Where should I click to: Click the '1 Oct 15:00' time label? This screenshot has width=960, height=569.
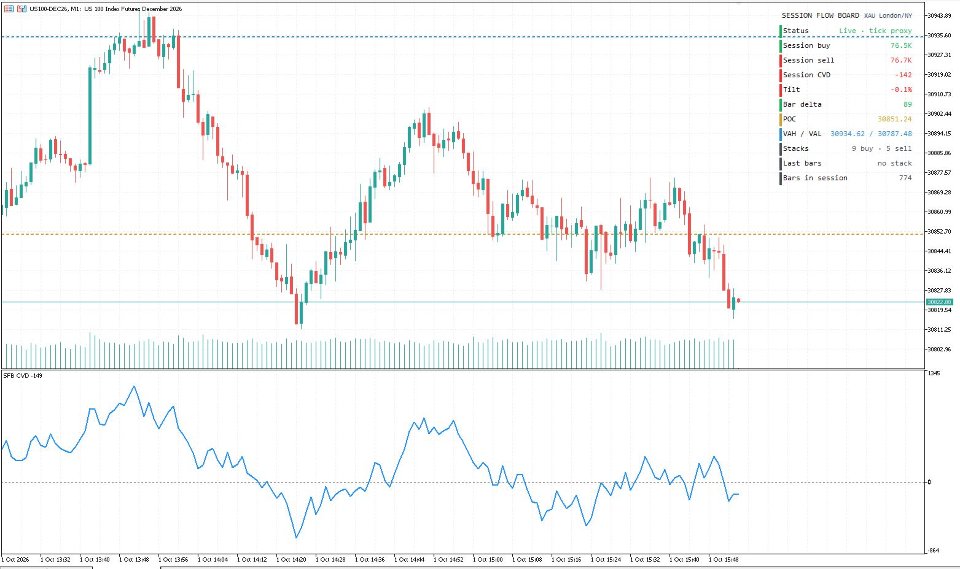coord(489,559)
